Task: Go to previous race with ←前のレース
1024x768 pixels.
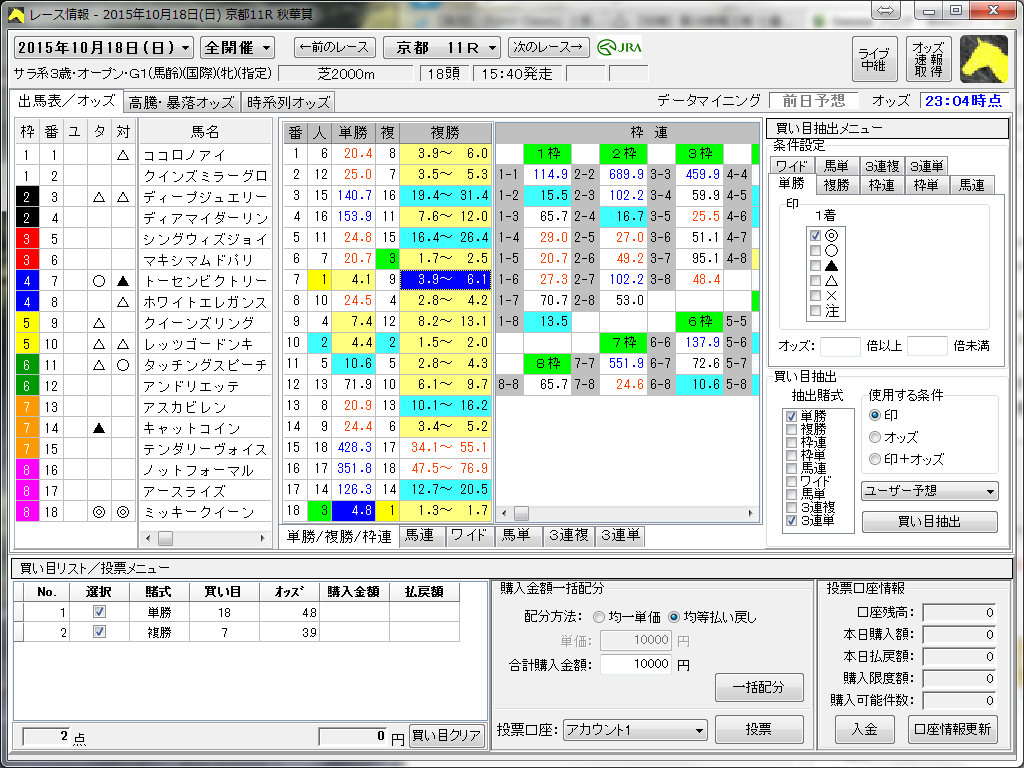Action: pos(335,47)
